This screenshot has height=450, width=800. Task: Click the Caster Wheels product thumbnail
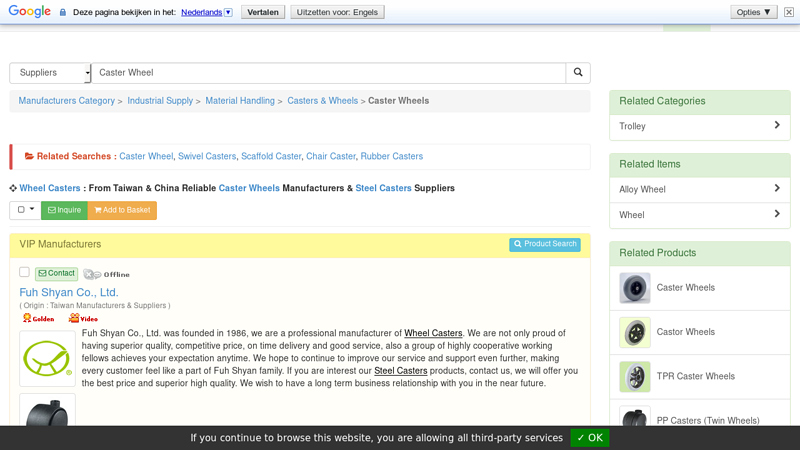coord(635,288)
